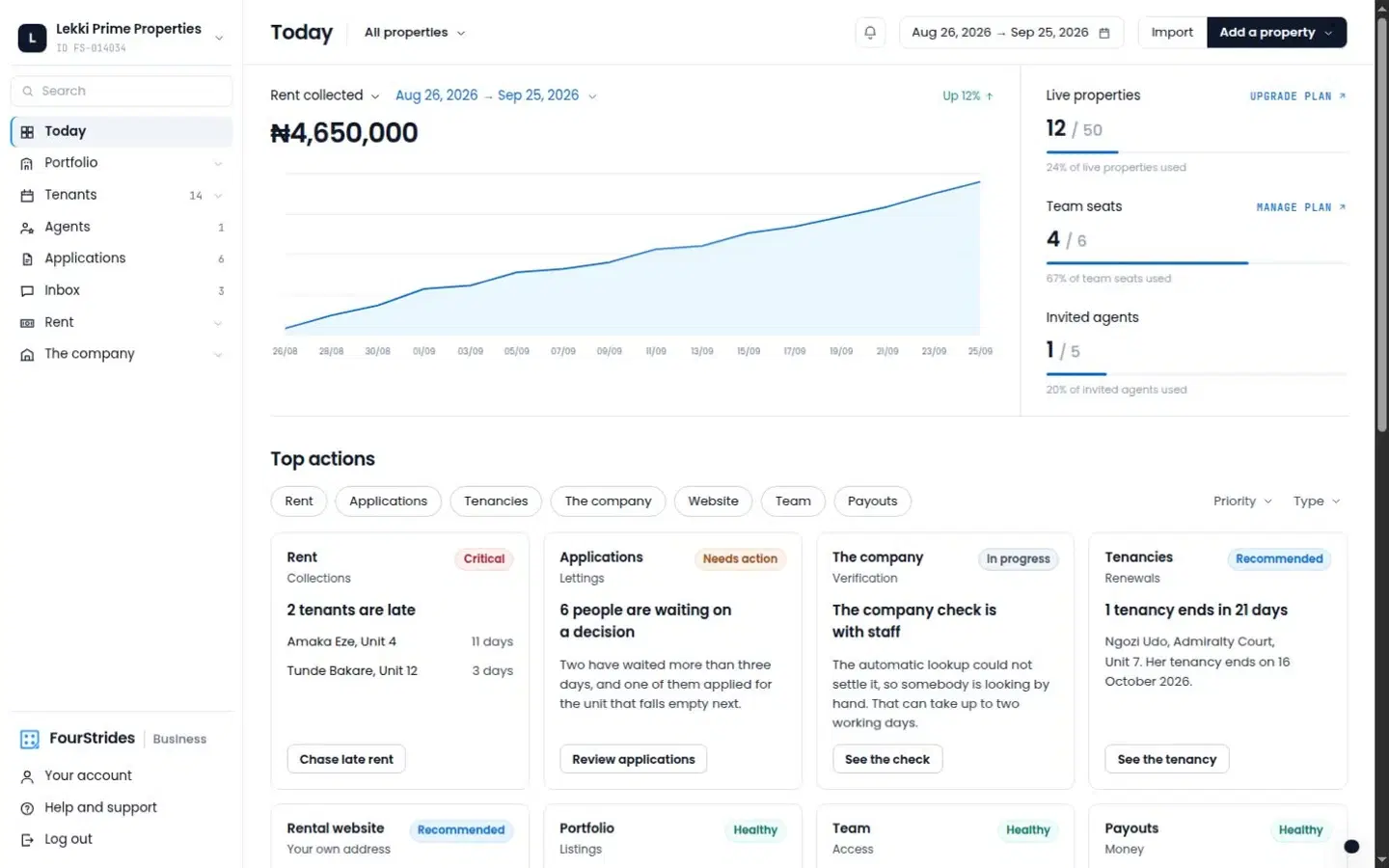Filter top actions by Rent
Viewport: 1389px width, 868px height.
click(x=299, y=502)
